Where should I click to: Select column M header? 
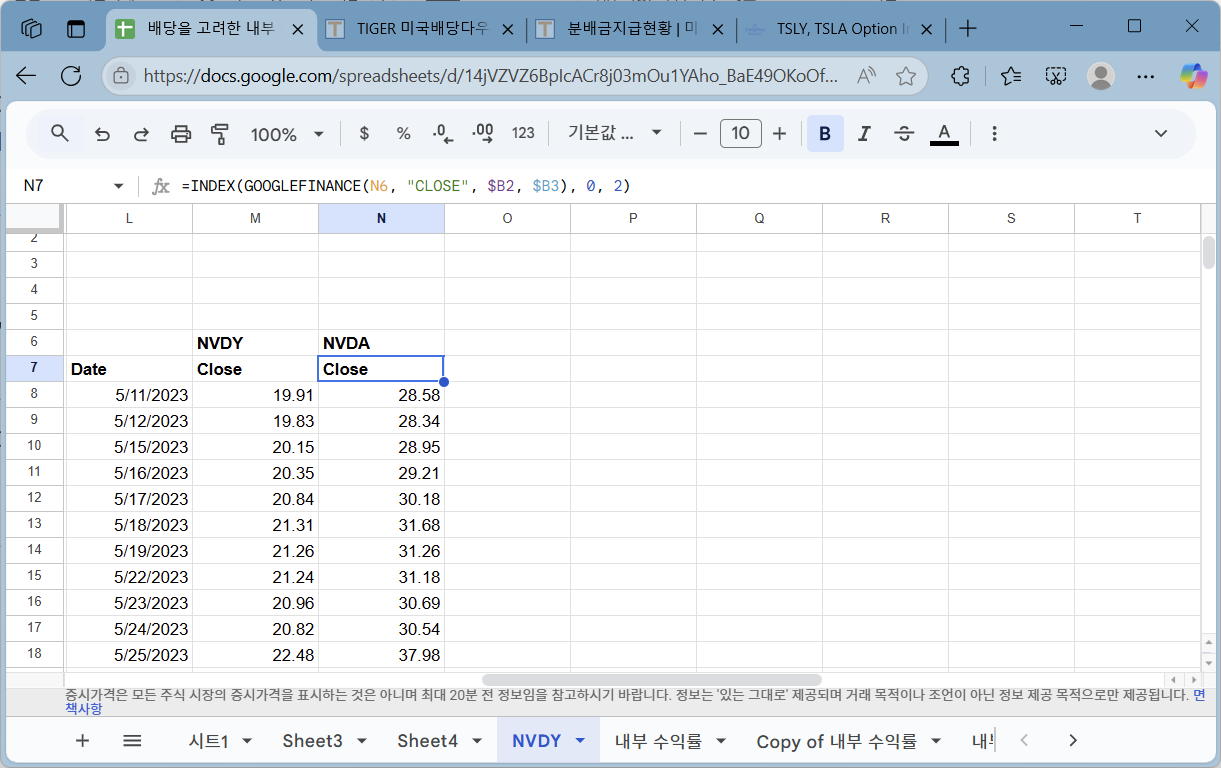(255, 218)
